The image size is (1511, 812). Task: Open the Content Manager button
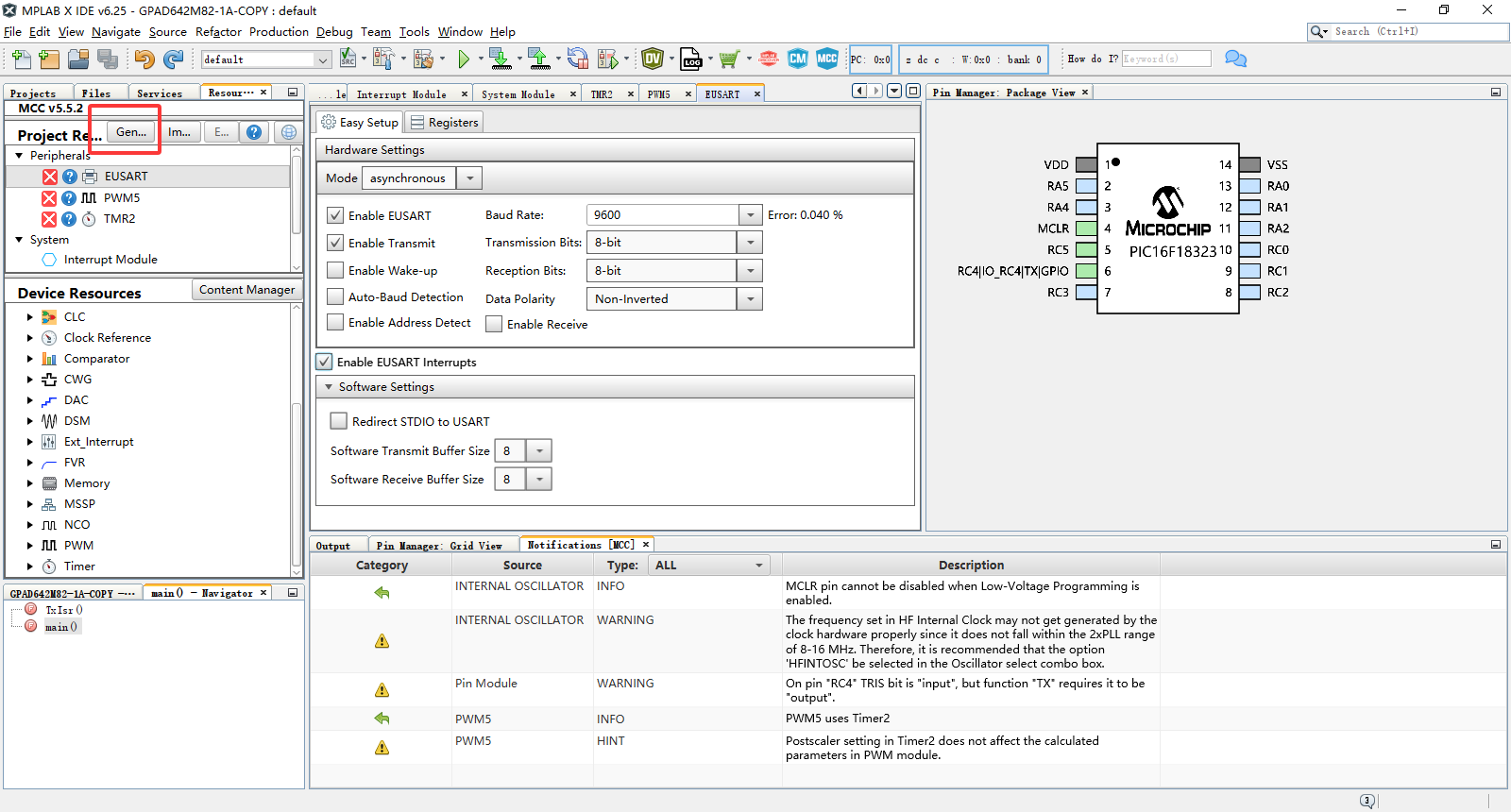246,290
